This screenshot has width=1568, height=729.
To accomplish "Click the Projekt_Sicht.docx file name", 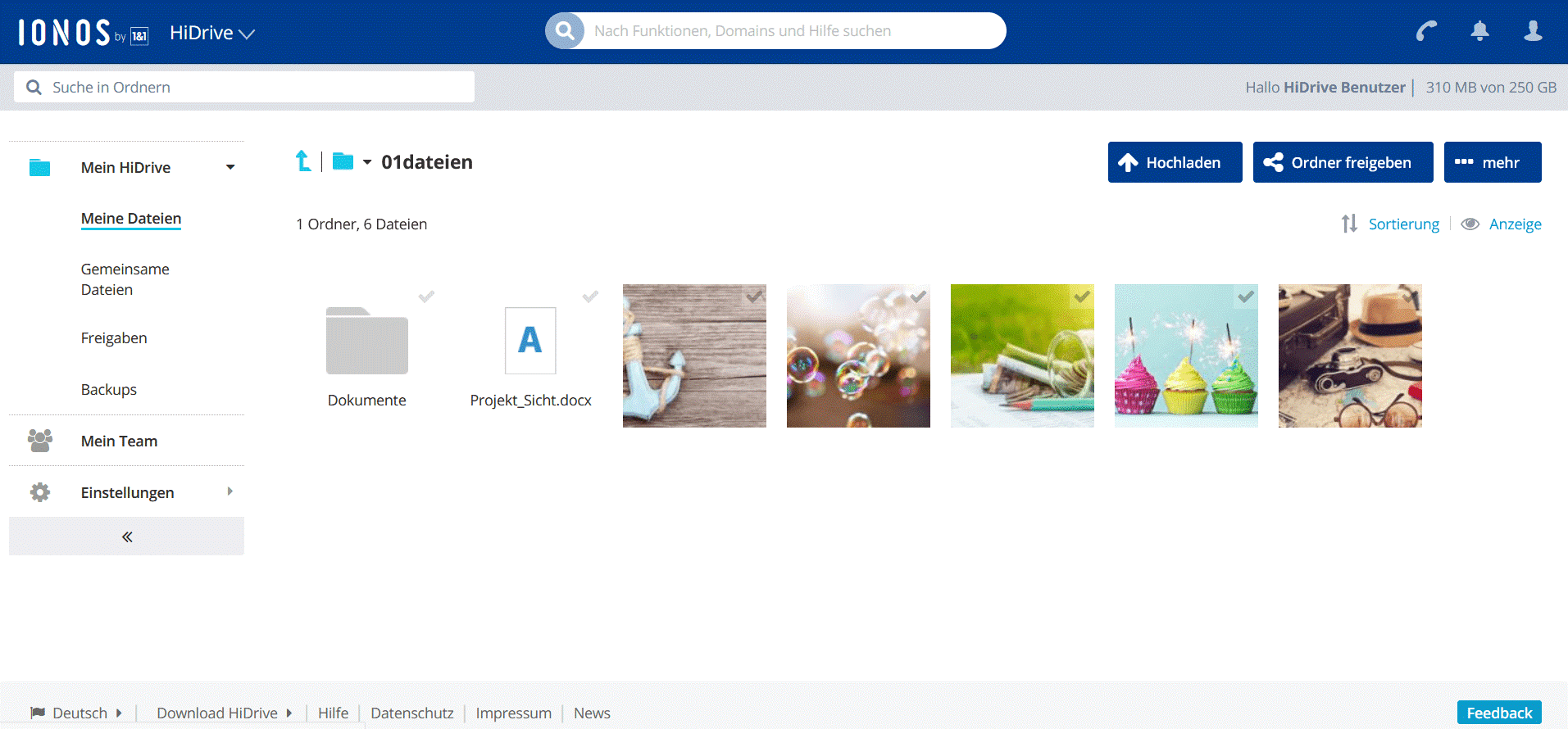I will click(531, 400).
